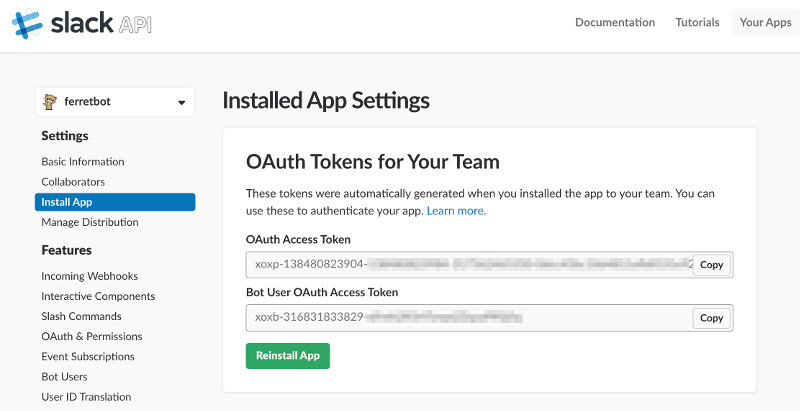The width and height of the screenshot is (800, 411).
Task: Open Bot Users page
Action: [x=64, y=377]
